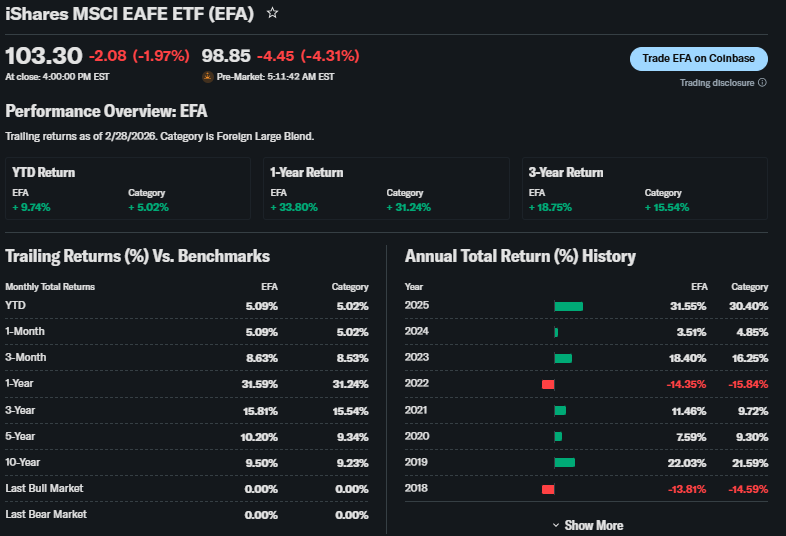Click the star icon to follow EFA
This screenshot has width=786, height=536.
(x=273, y=14)
